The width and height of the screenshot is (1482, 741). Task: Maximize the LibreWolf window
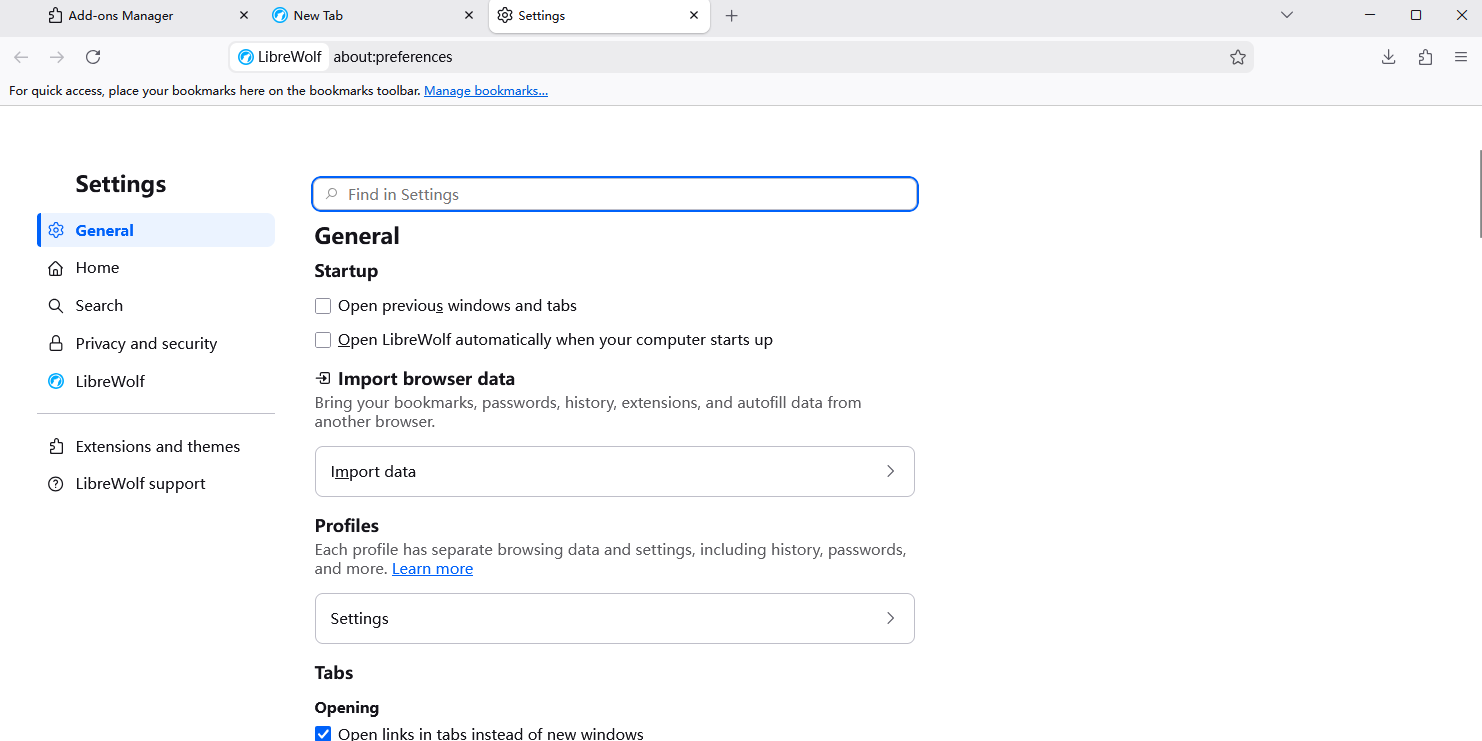click(1416, 15)
